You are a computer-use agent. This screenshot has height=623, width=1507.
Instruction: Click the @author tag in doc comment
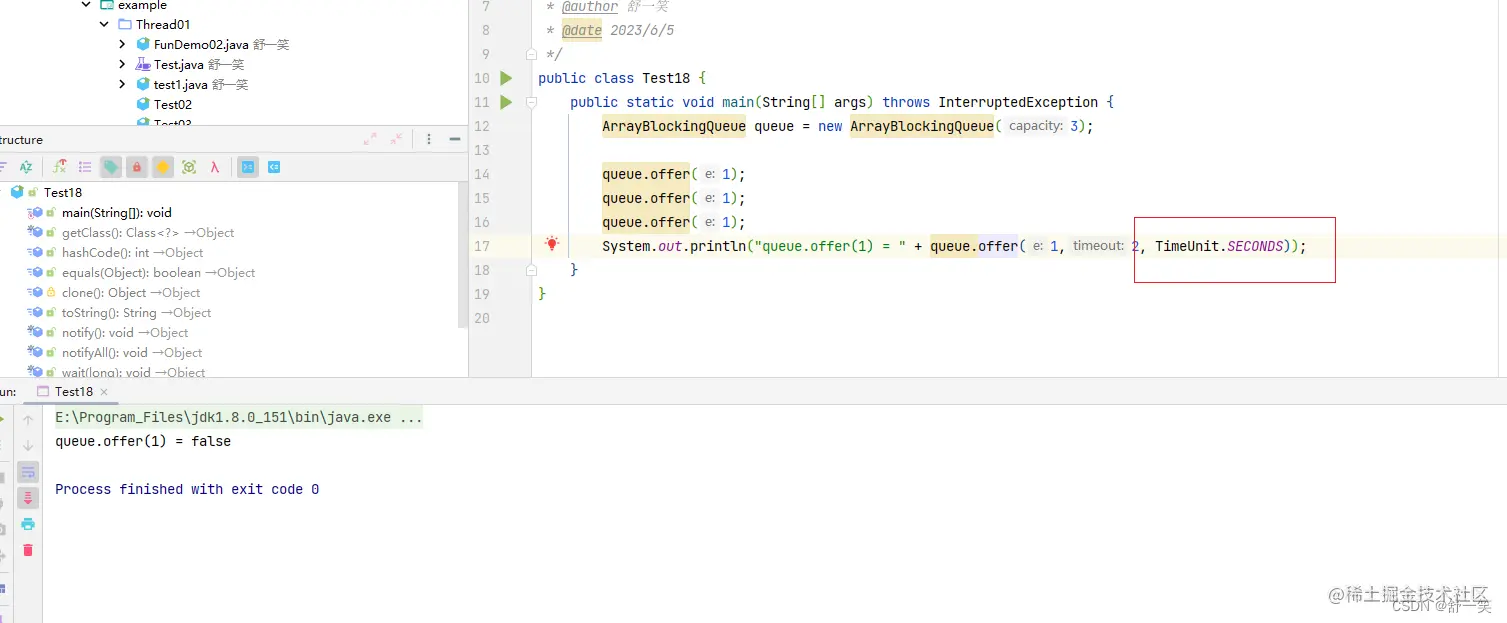pyautogui.click(x=590, y=6)
